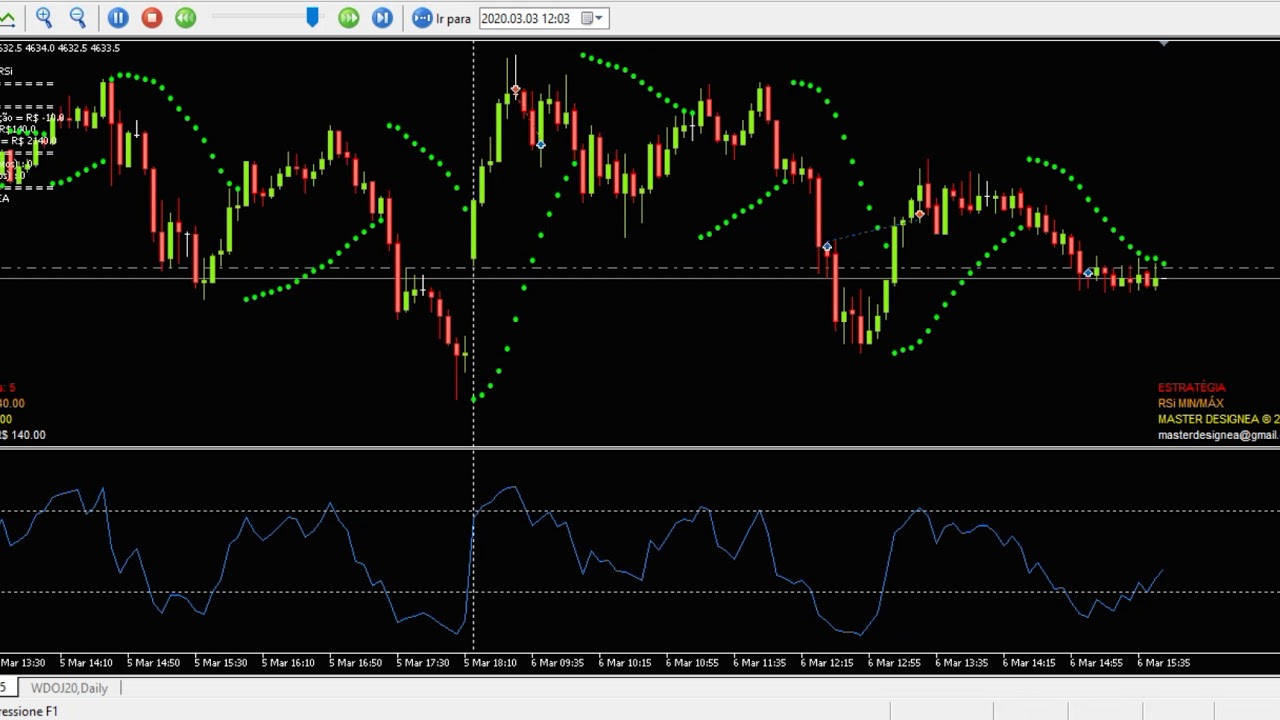Click the 'Ir para' go-to button

click(441, 18)
